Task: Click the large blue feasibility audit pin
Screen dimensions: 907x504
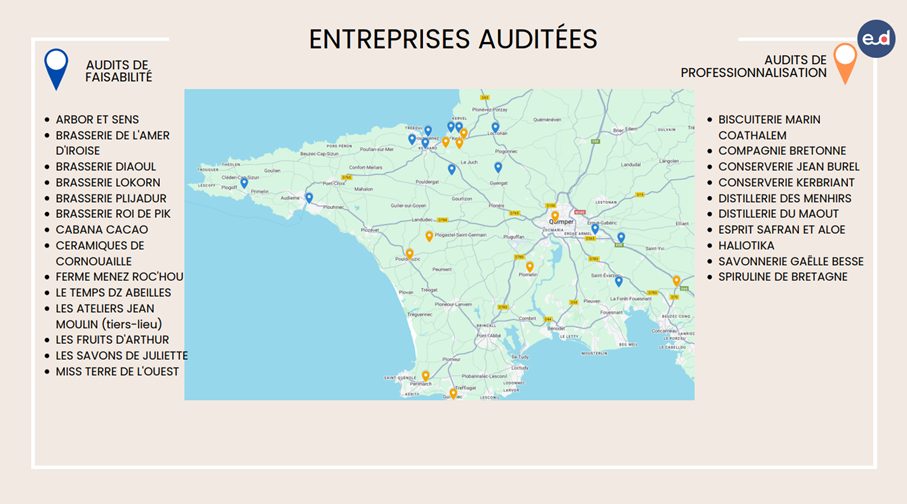Action: (56, 69)
